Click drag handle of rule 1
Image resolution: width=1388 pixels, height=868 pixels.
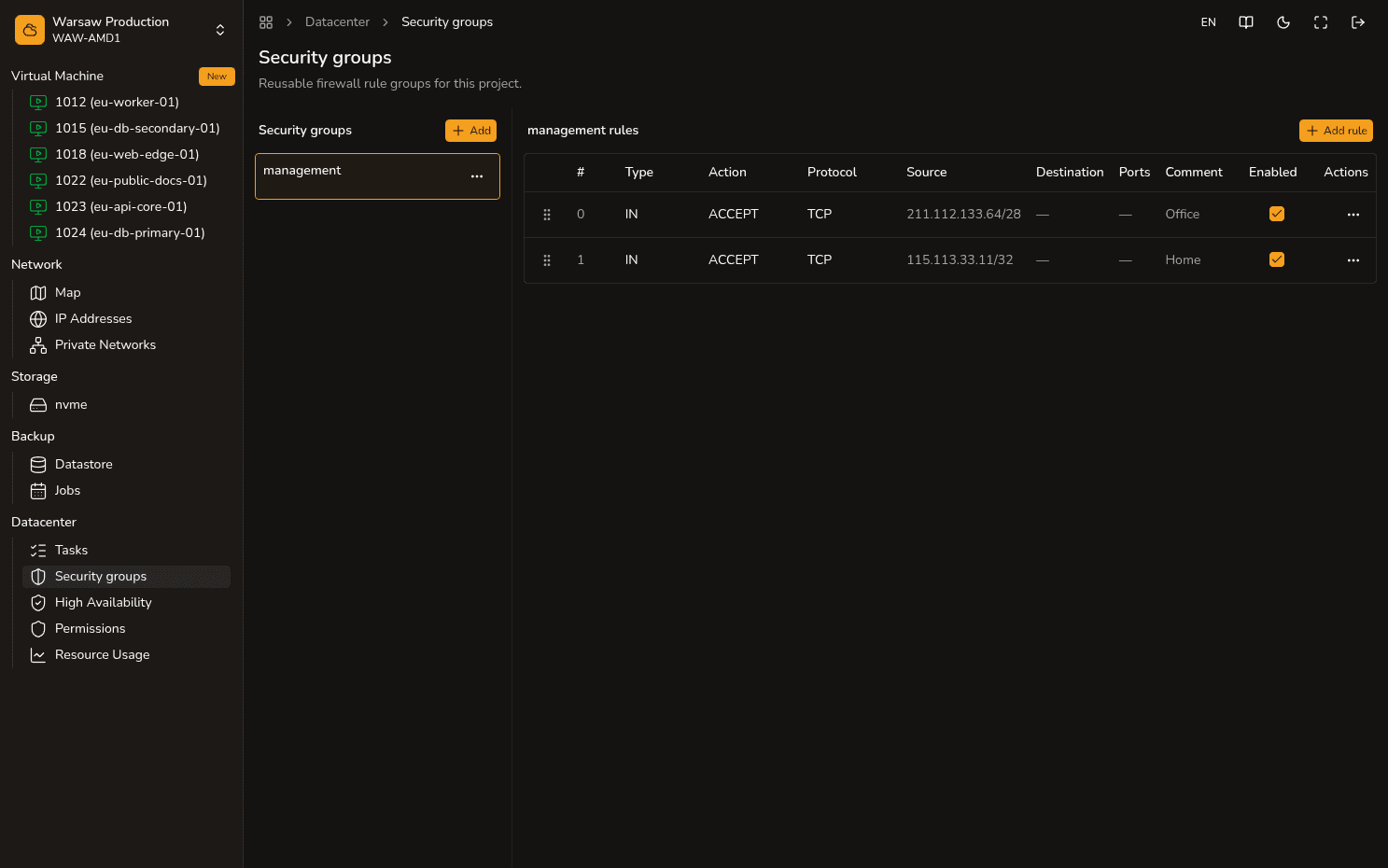click(x=547, y=260)
